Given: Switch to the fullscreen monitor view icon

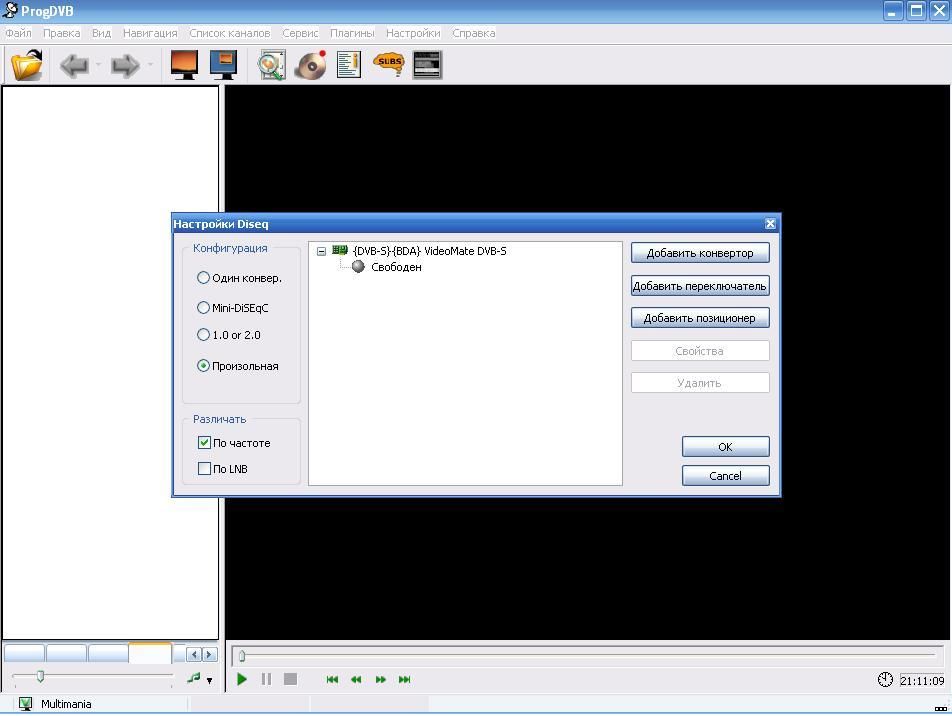Looking at the screenshot, I should [184, 65].
